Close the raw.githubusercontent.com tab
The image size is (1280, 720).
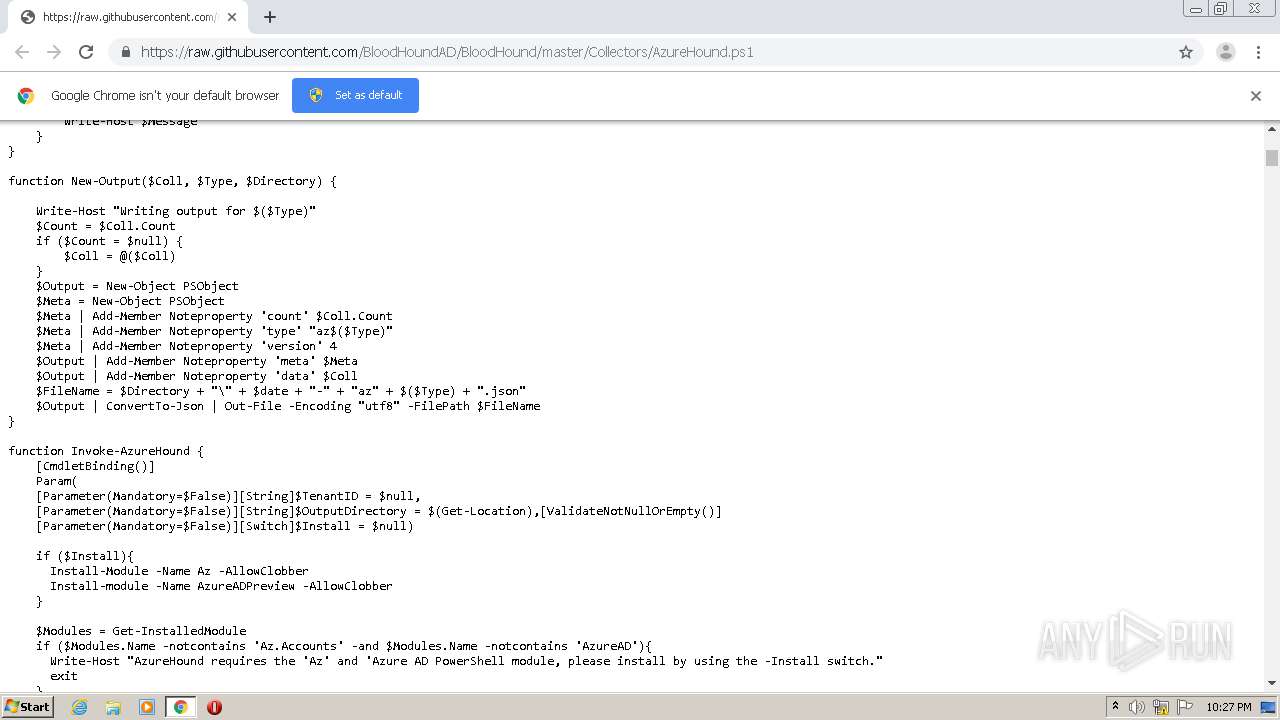[232, 17]
